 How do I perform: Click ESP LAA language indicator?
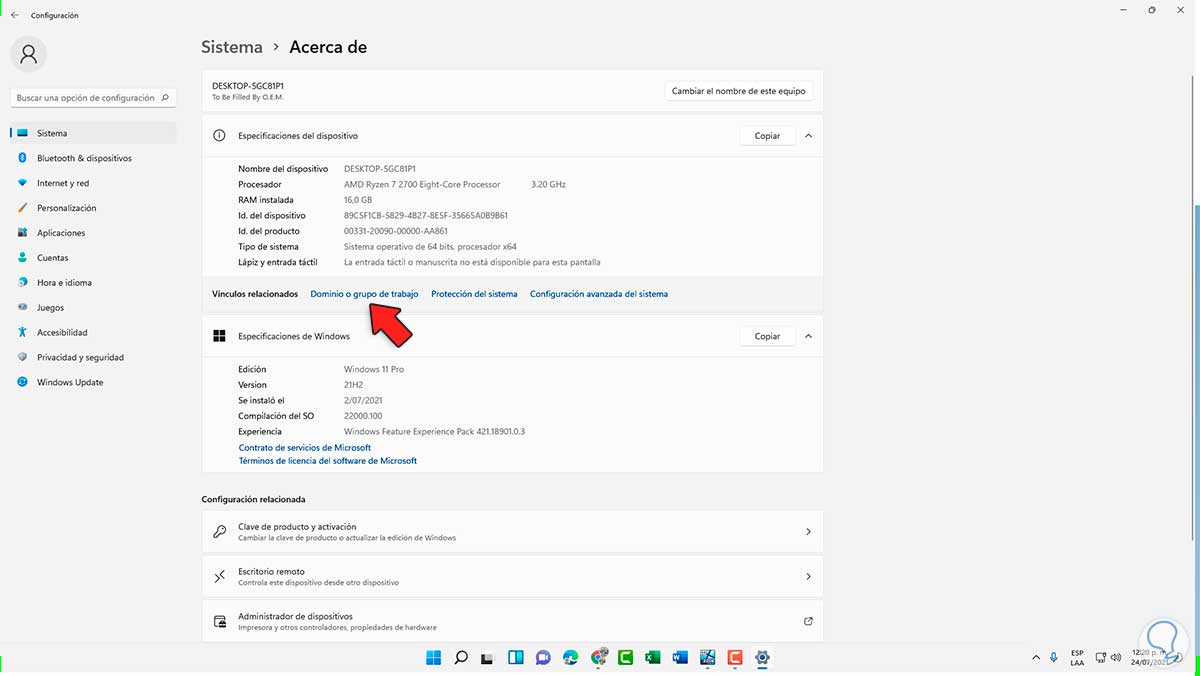[x=1077, y=658]
